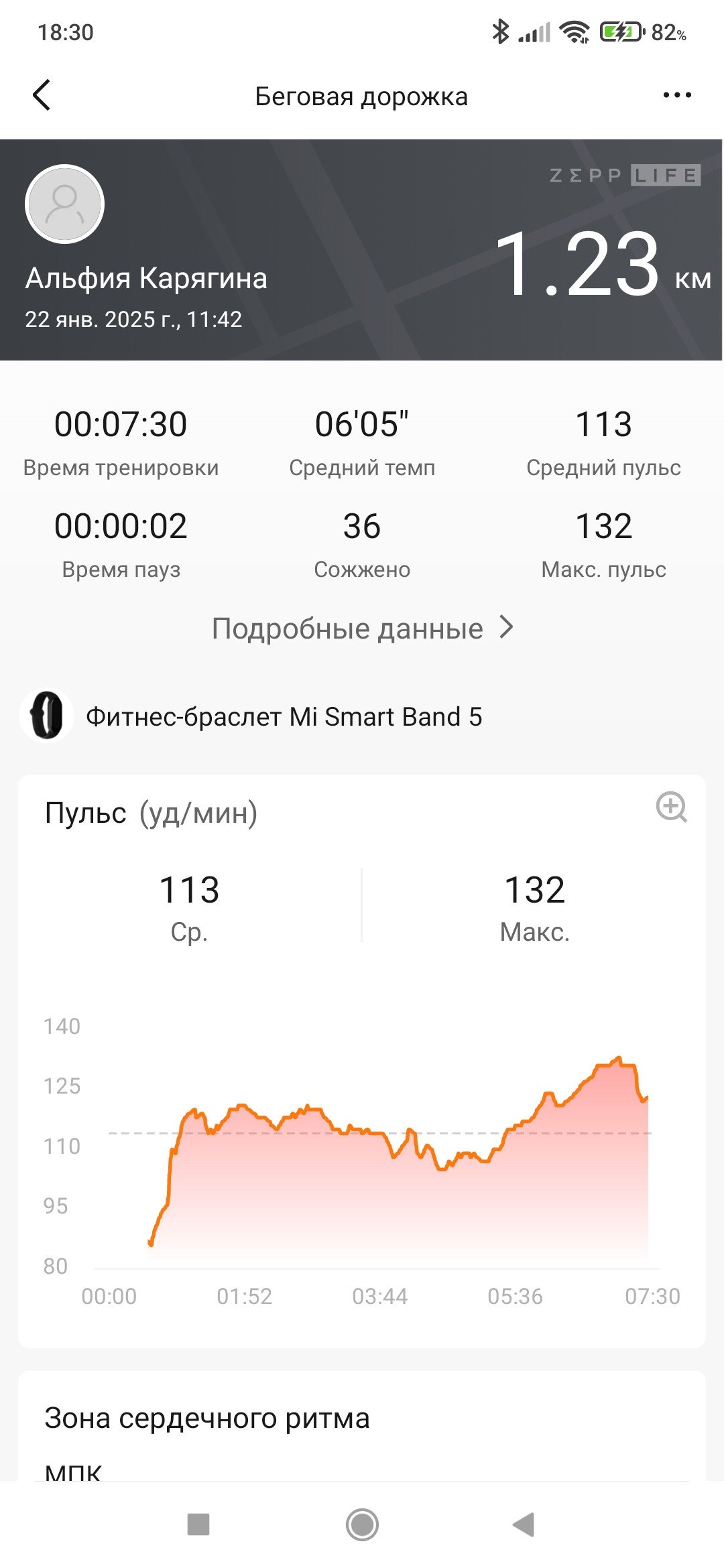Open Зона сердечного ритма section
Image resolution: width=724 pixels, height=1568 pixels.
point(207,1418)
